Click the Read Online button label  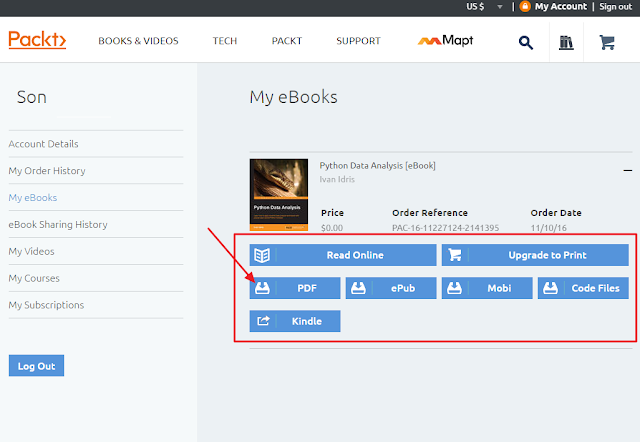[355, 255]
